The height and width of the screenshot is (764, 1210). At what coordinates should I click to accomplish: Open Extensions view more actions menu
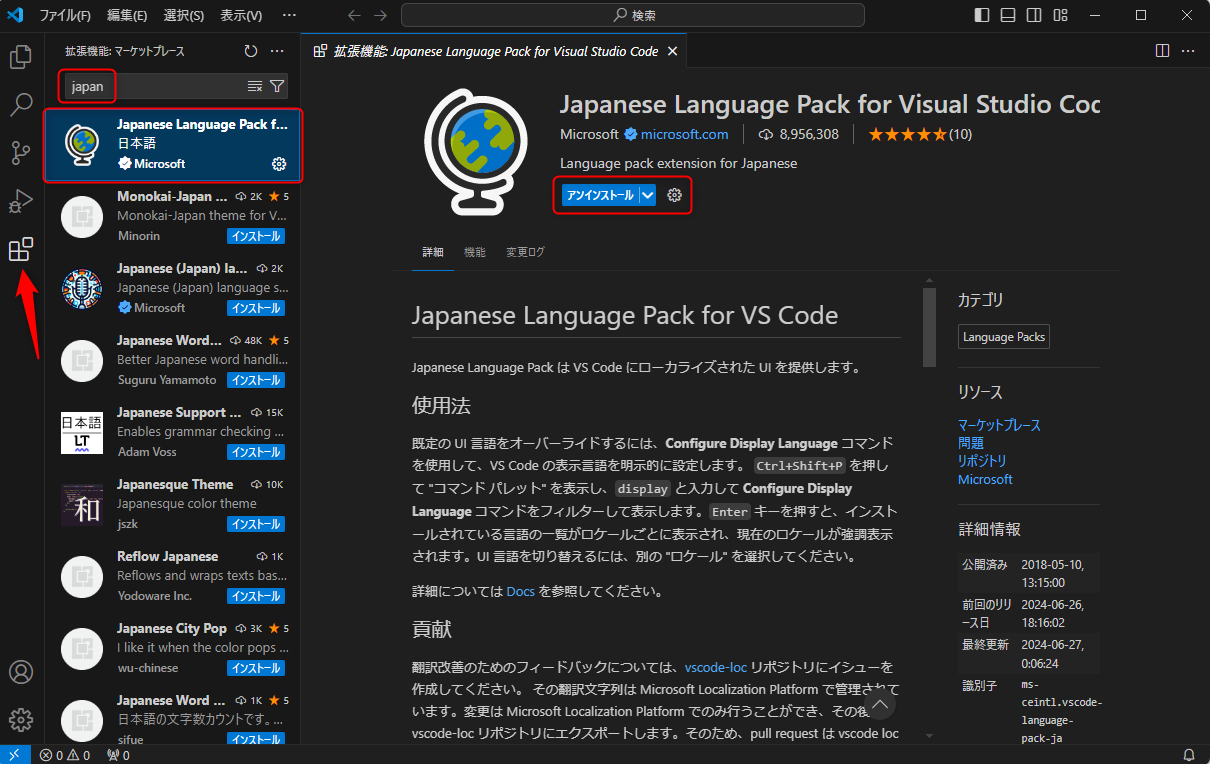tap(278, 50)
